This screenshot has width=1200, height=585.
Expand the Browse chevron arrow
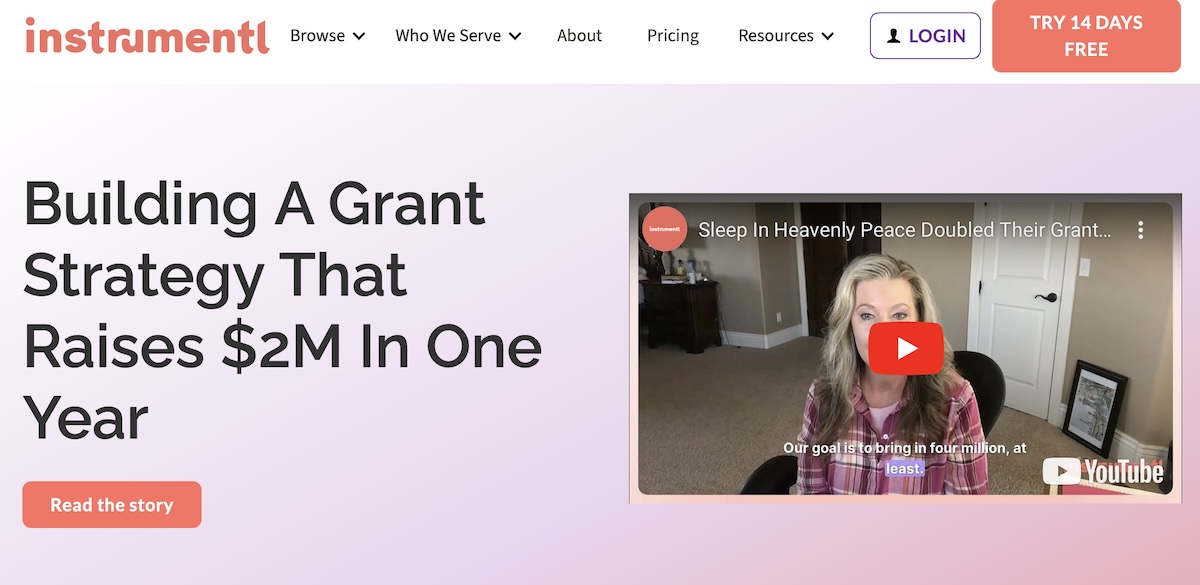tap(358, 37)
